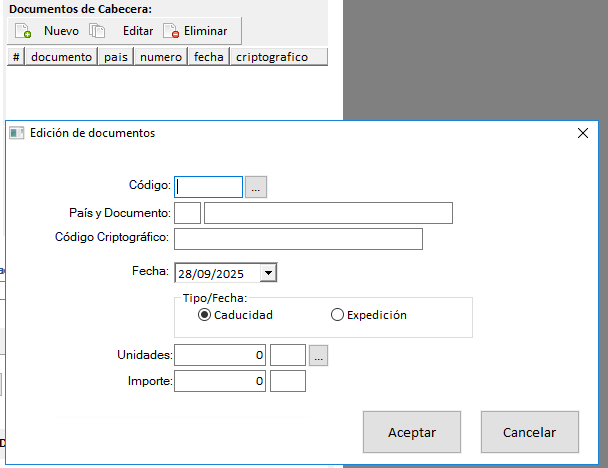Click the copy document icon in toolbar
The width and height of the screenshot is (608, 468).
(97, 31)
